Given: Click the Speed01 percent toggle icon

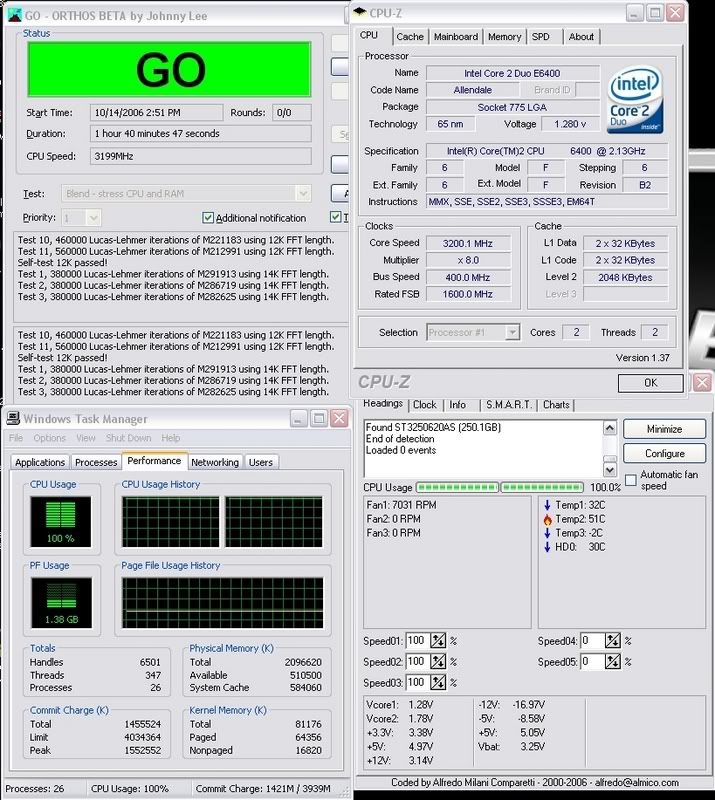Looking at the screenshot, I should tap(438, 640).
